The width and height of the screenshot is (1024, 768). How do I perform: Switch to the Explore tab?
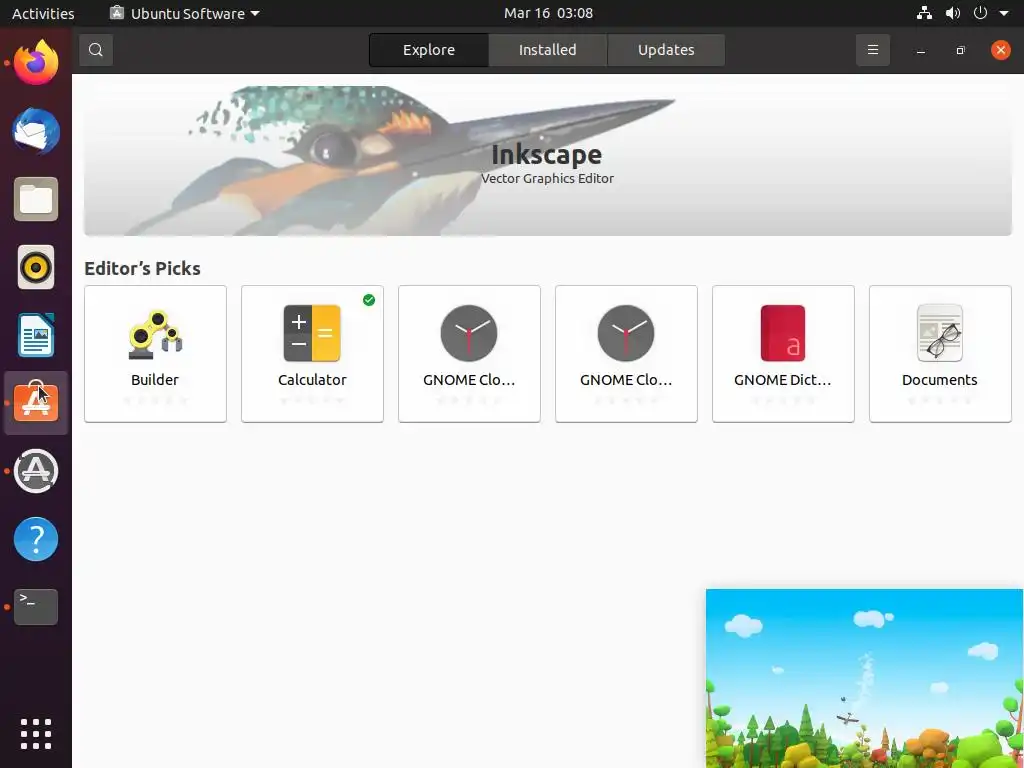point(428,50)
